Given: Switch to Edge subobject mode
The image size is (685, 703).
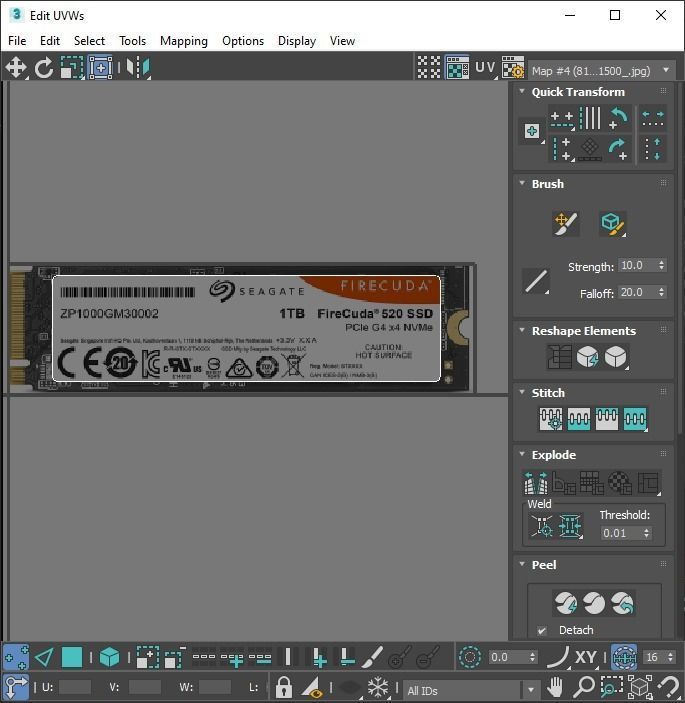Looking at the screenshot, I should click(x=44, y=657).
